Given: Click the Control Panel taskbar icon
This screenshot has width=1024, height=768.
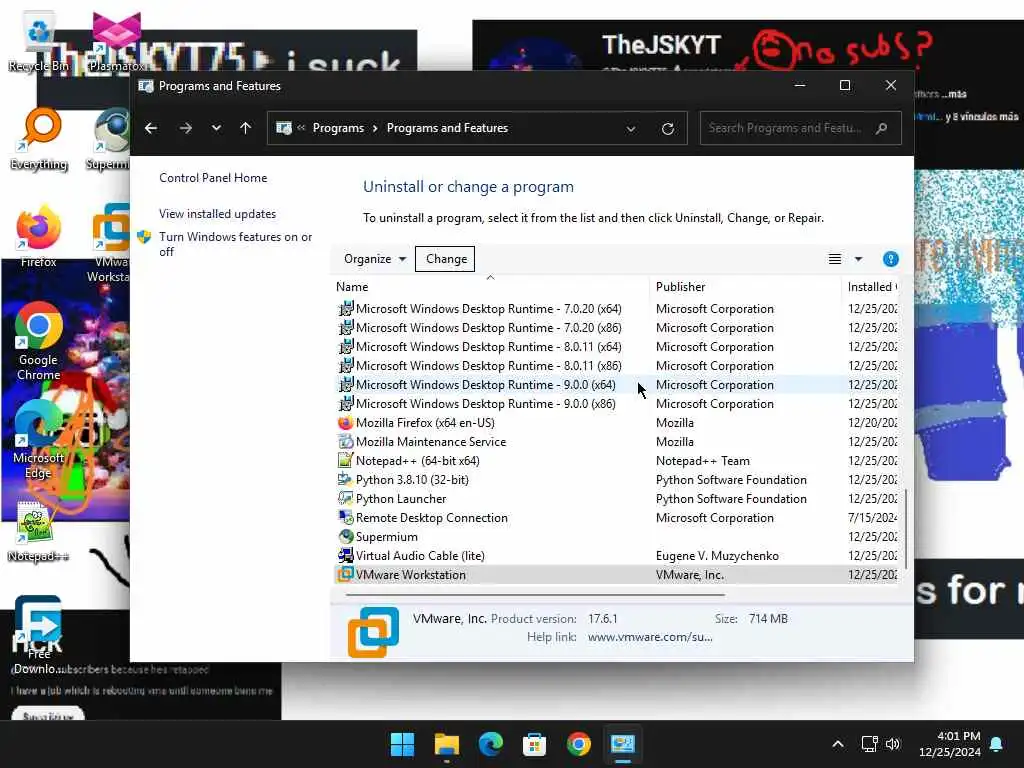Looking at the screenshot, I should click(x=622, y=744).
